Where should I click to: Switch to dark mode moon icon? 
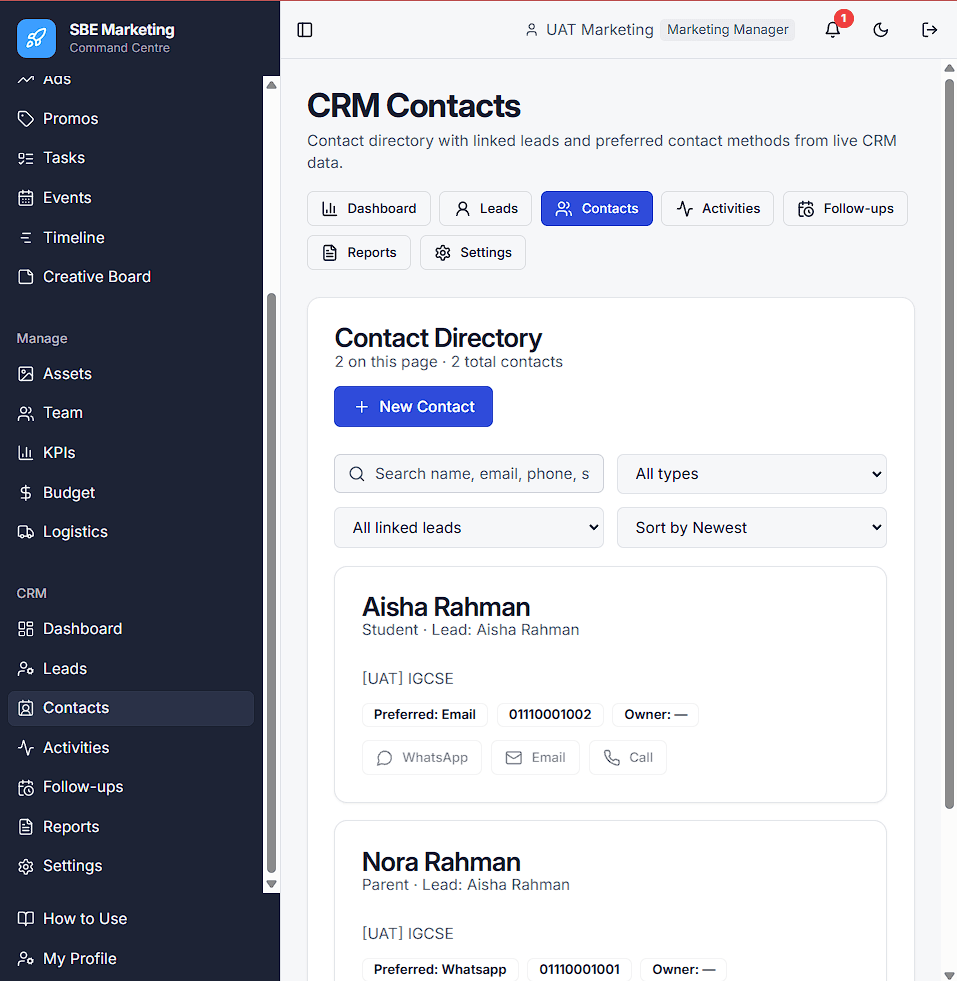[x=881, y=29]
